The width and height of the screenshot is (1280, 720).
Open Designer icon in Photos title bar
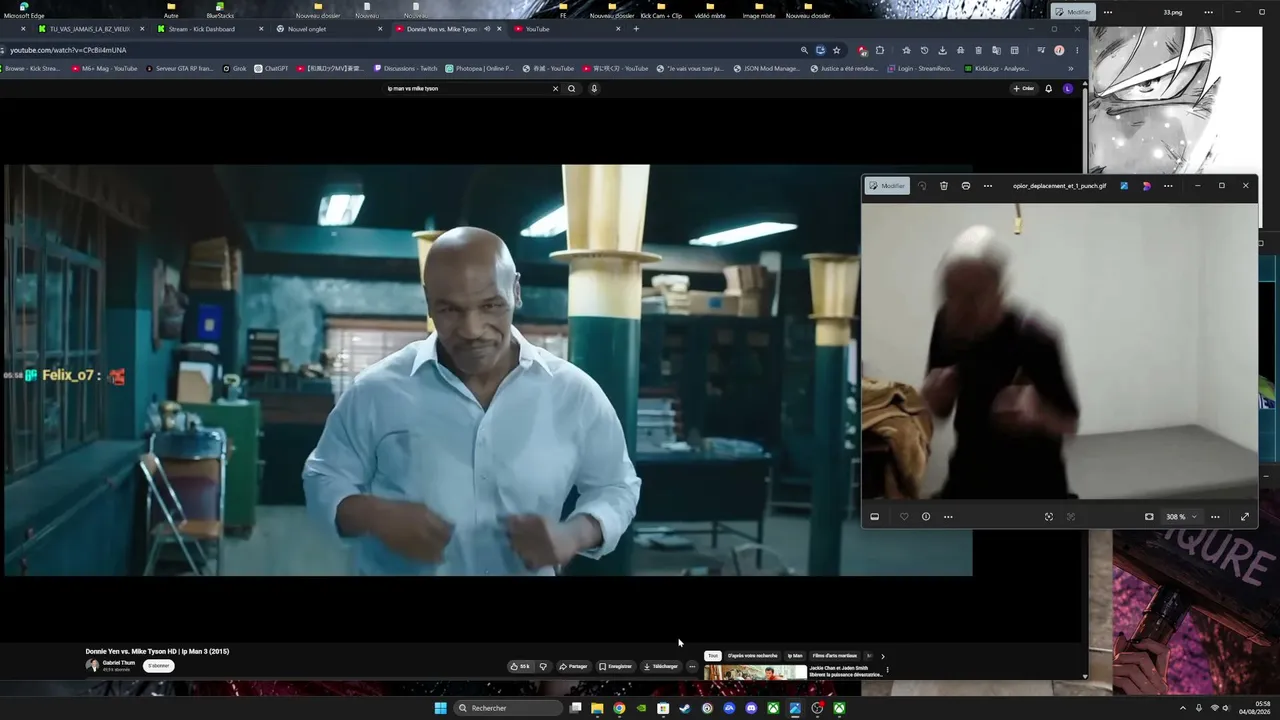pyautogui.click(x=1124, y=186)
